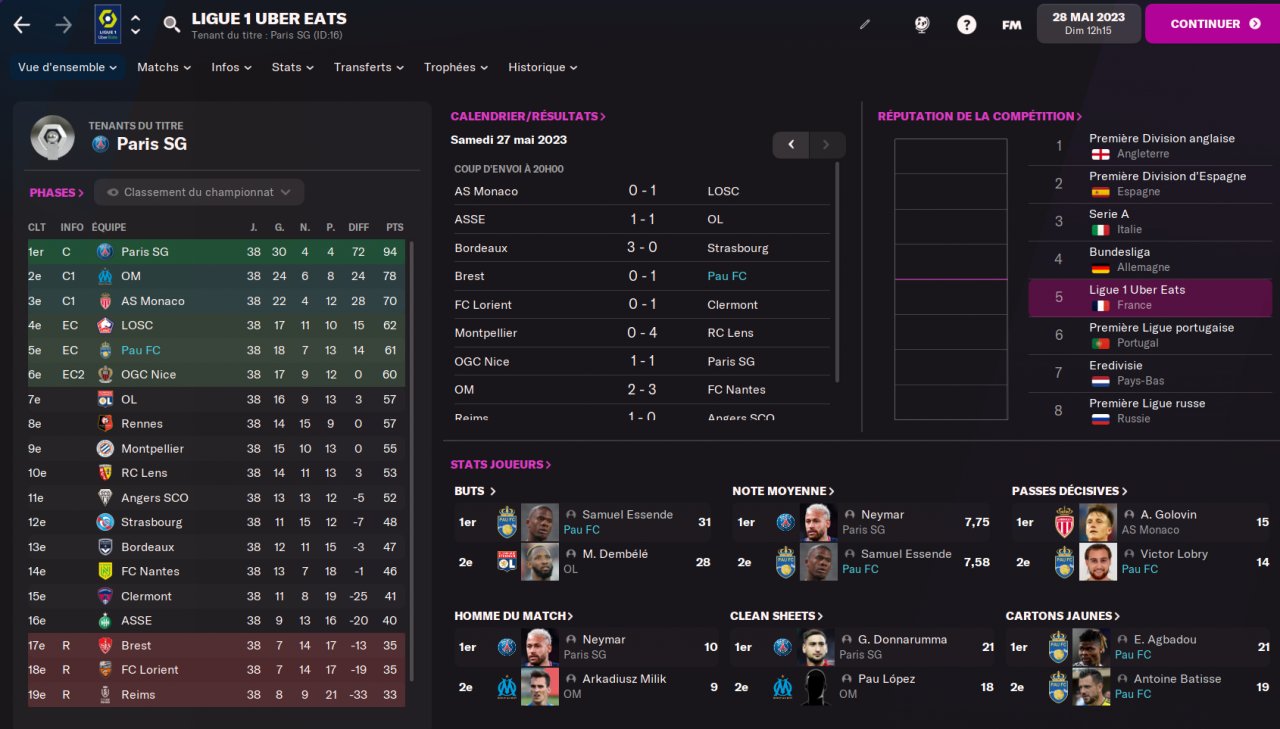The width and height of the screenshot is (1280, 729).
Task: Open the world globe icon
Action: point(922,24)
